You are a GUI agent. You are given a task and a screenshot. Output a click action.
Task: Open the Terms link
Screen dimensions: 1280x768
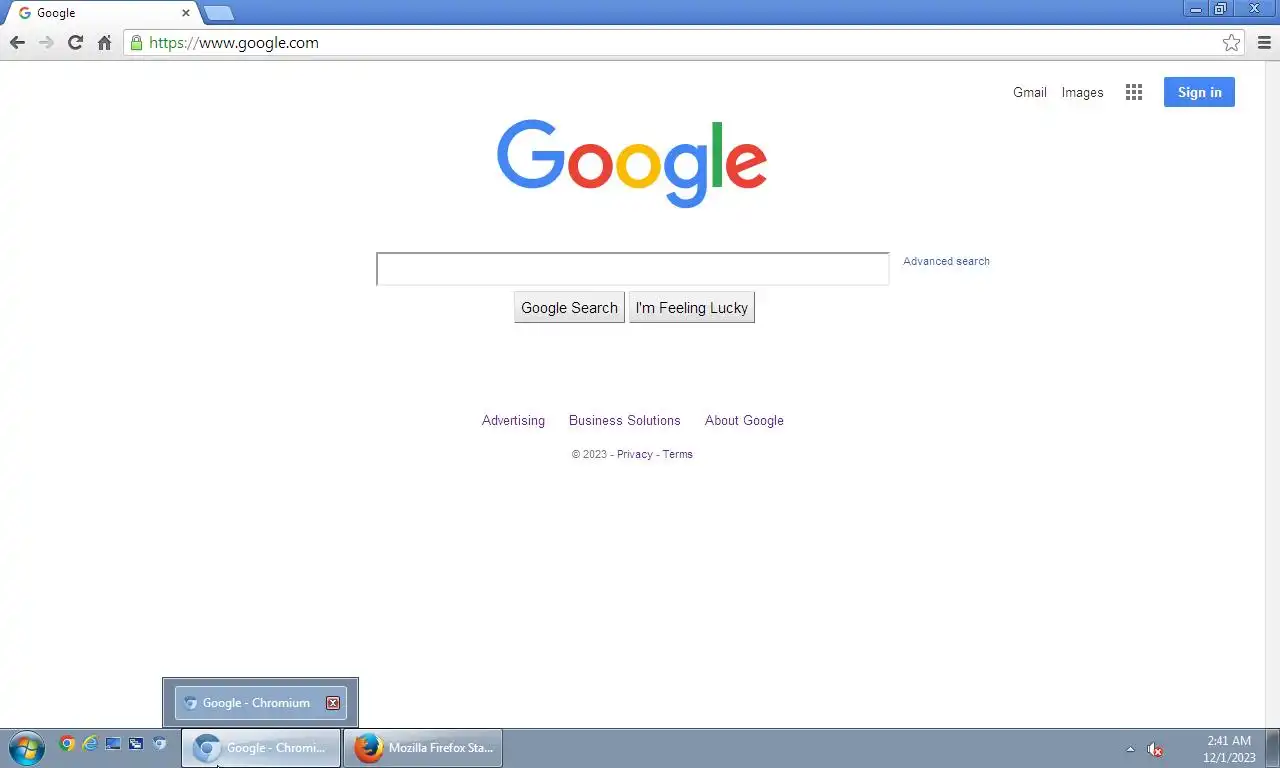click(677, 454)
